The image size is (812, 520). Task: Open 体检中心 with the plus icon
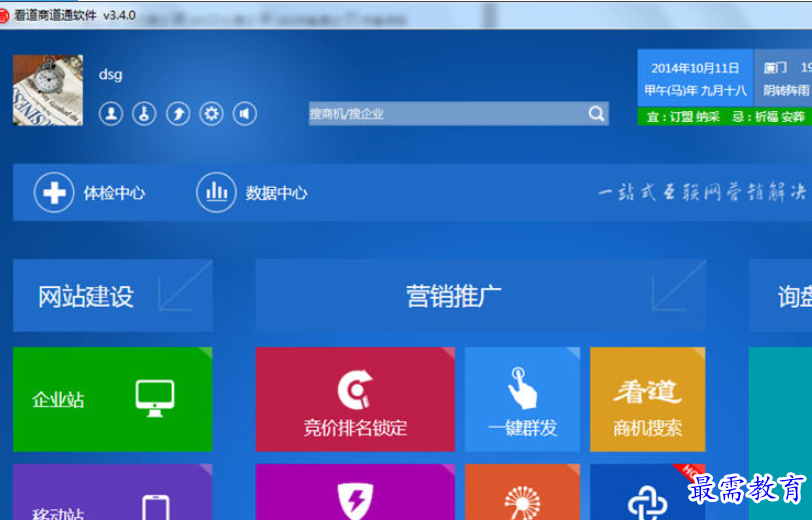tap(89, 193)
